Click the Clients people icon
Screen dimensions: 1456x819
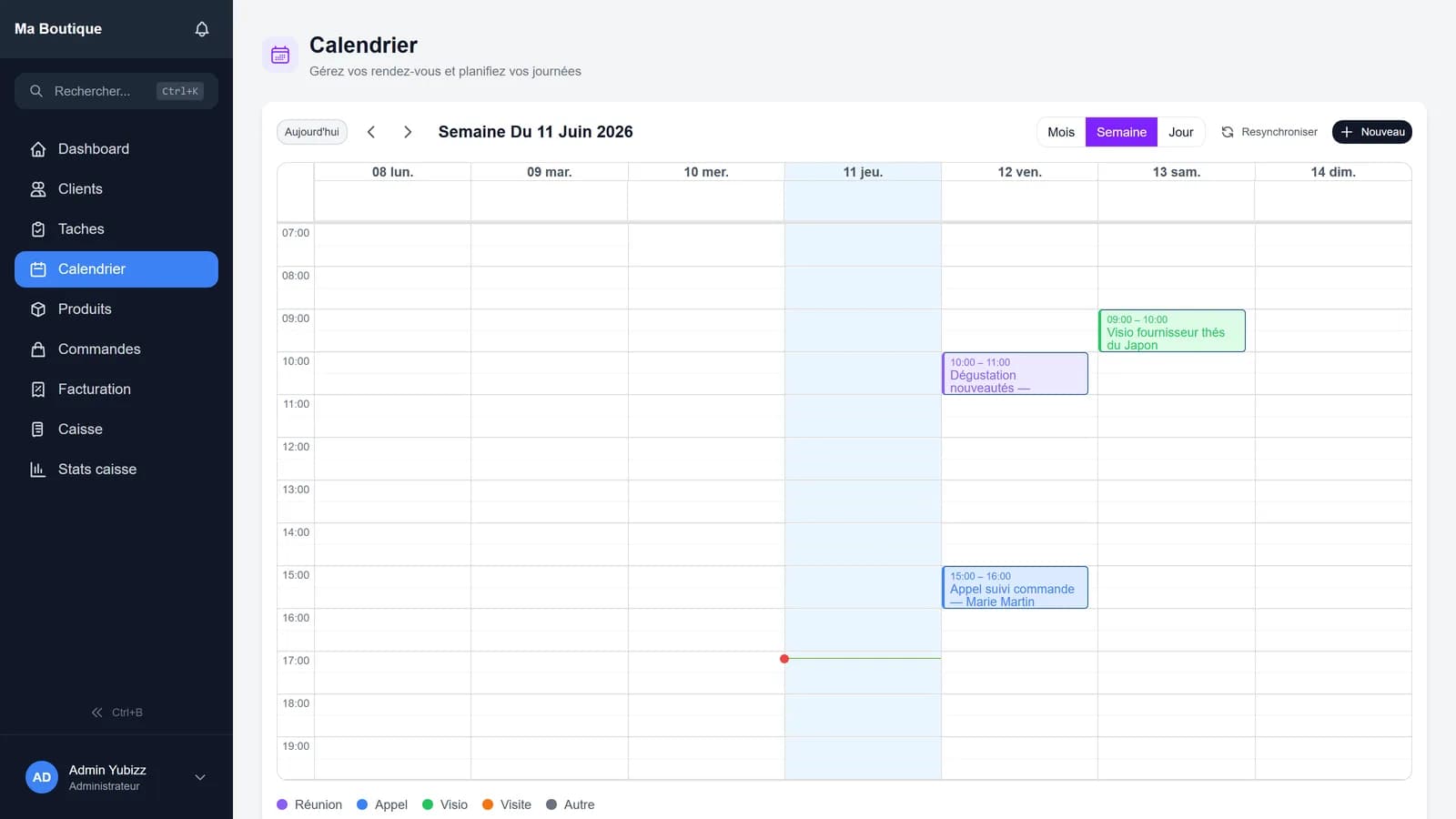38,189
